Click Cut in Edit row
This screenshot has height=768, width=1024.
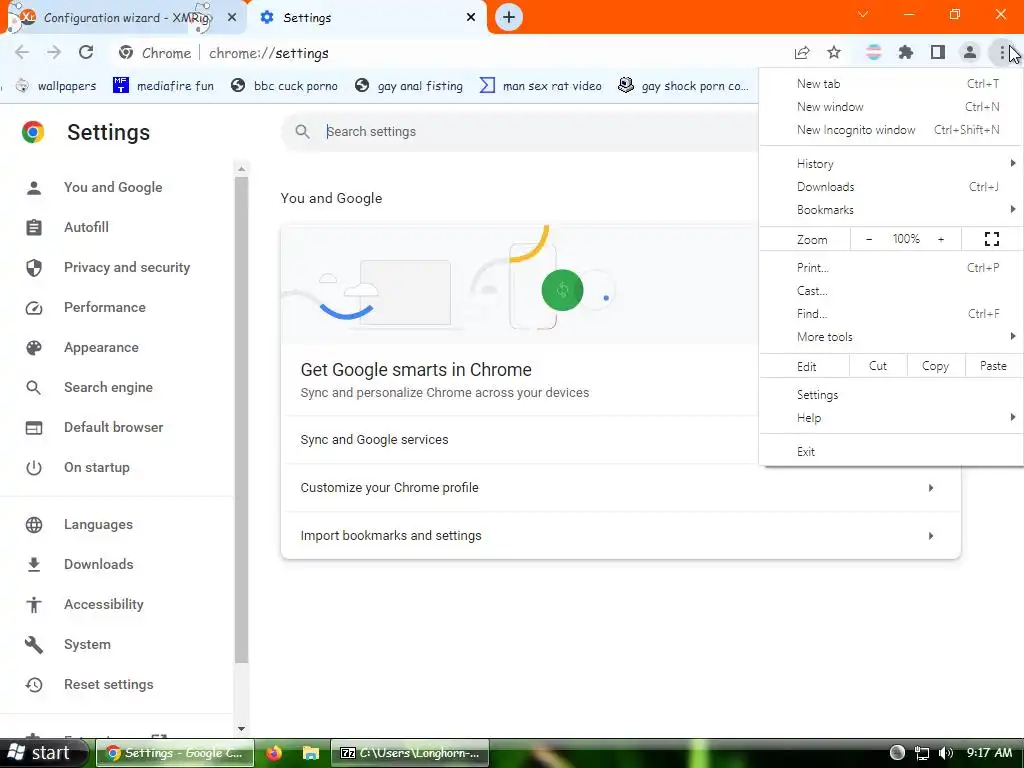pyautogui.click(x=878, y=366)
